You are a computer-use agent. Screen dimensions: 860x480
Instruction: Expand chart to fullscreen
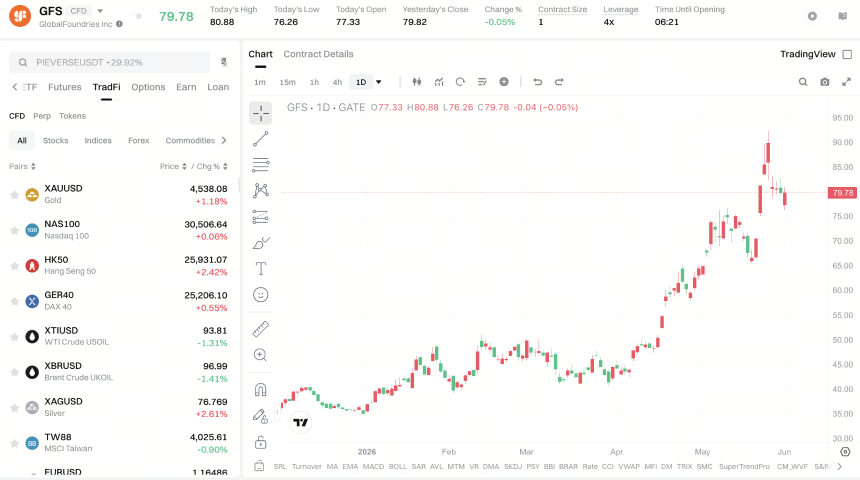pyautogui.click(x=846, y=82)
